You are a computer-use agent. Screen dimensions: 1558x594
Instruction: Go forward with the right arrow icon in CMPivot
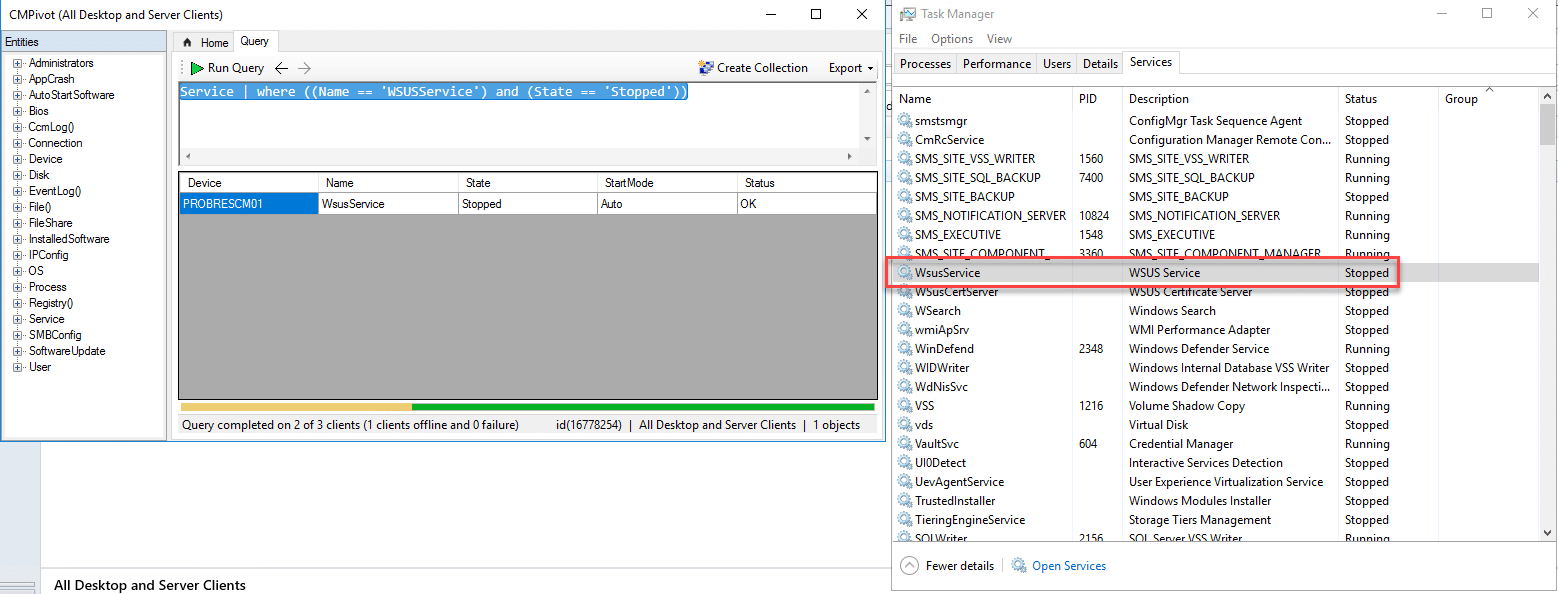click(305, 68)
